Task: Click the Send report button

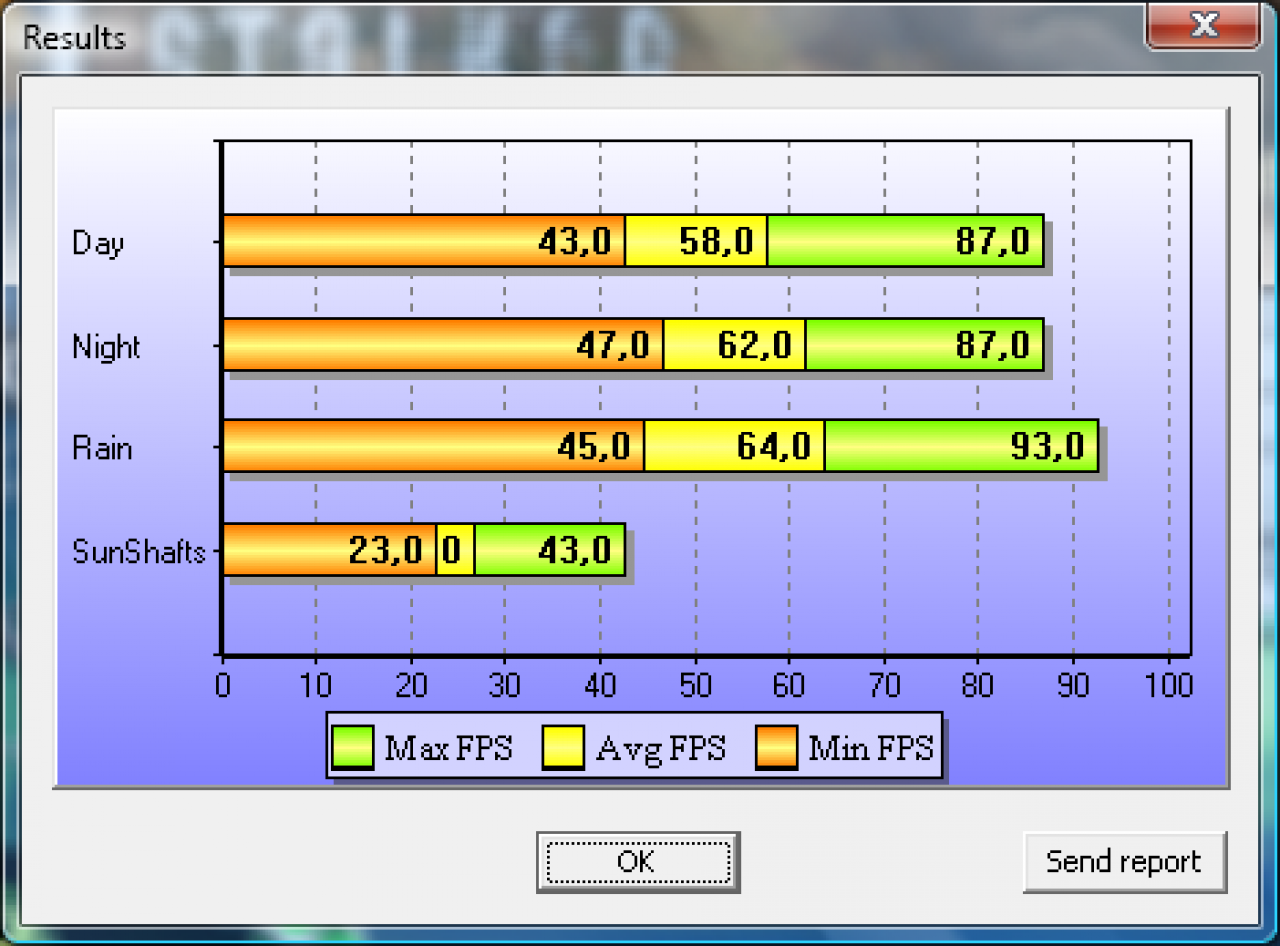Action: pyautogui.click(x=1124, y=861)
